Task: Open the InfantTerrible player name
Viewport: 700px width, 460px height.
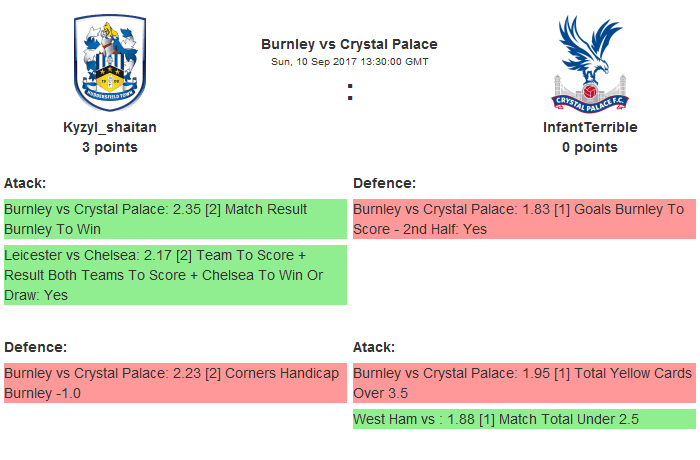Action: 589,127
